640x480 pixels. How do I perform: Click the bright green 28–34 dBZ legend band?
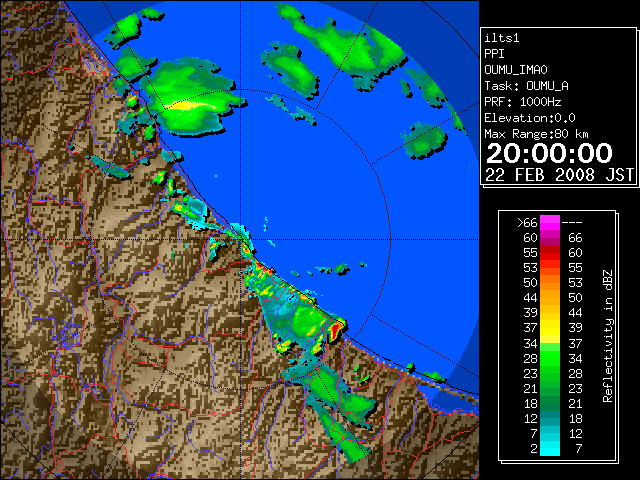(x=550, y=358)
